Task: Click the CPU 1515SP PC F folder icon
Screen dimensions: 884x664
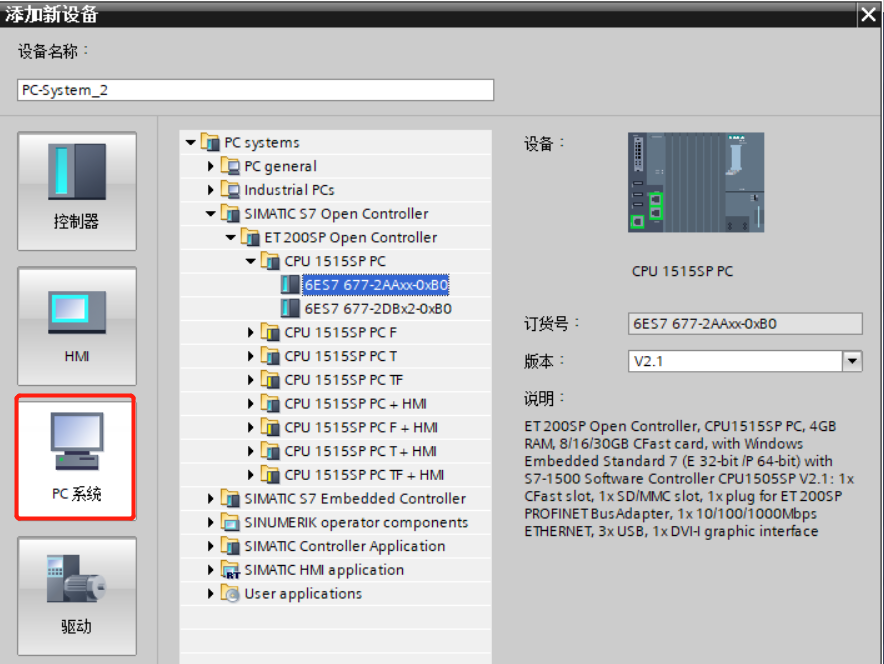Action: [271, 332]
